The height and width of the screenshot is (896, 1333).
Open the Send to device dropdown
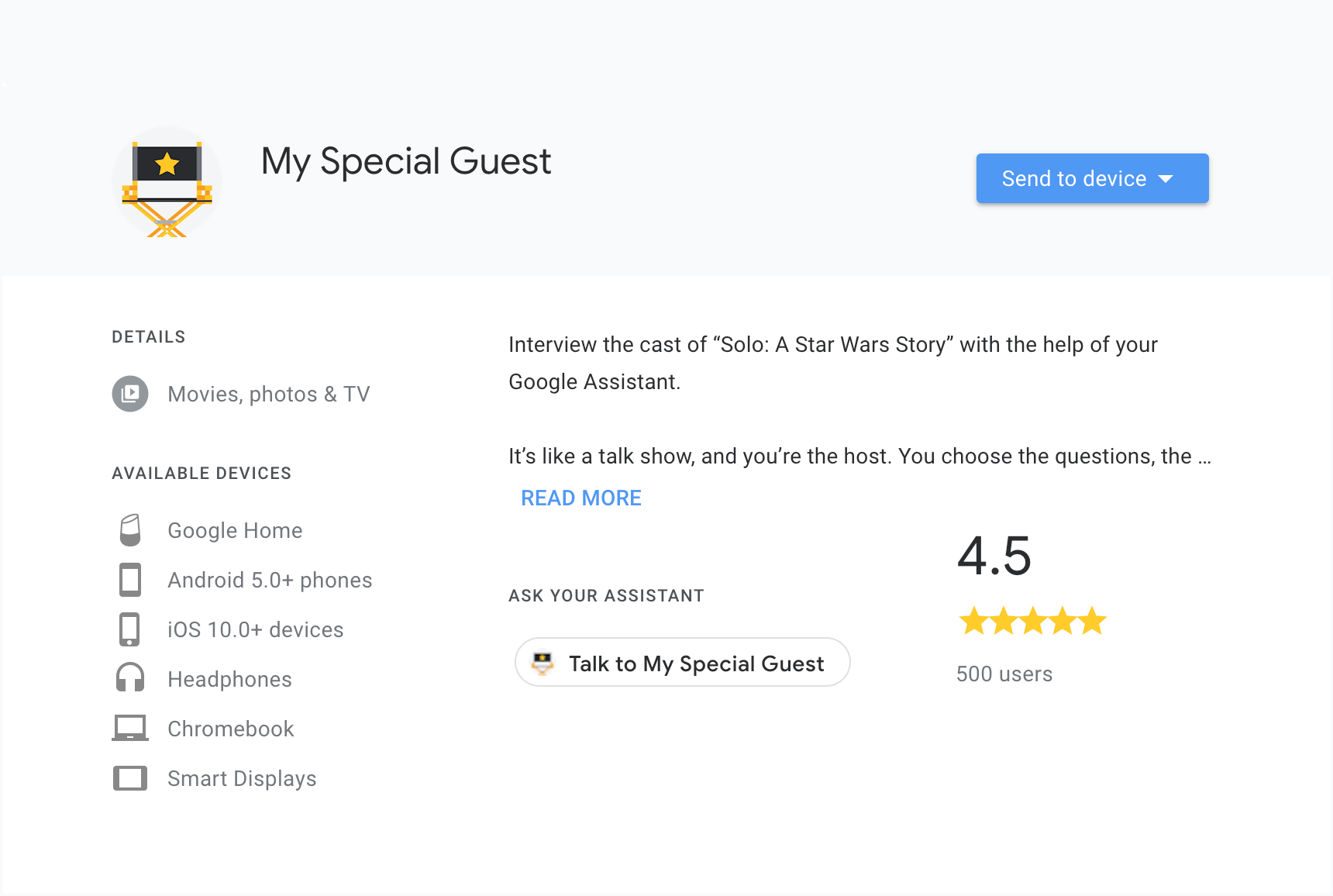(x=1092, y=178)
